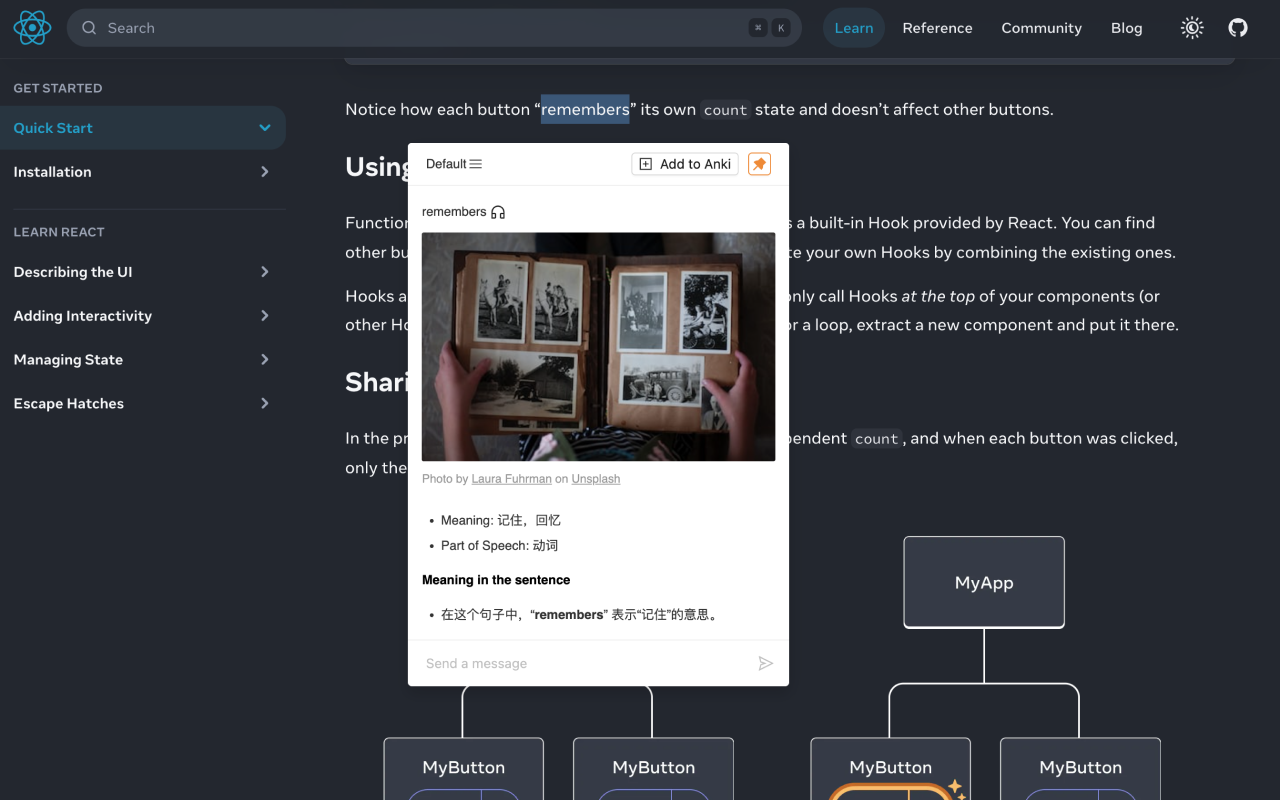Click the search magnifier icon

coord(89,28)
